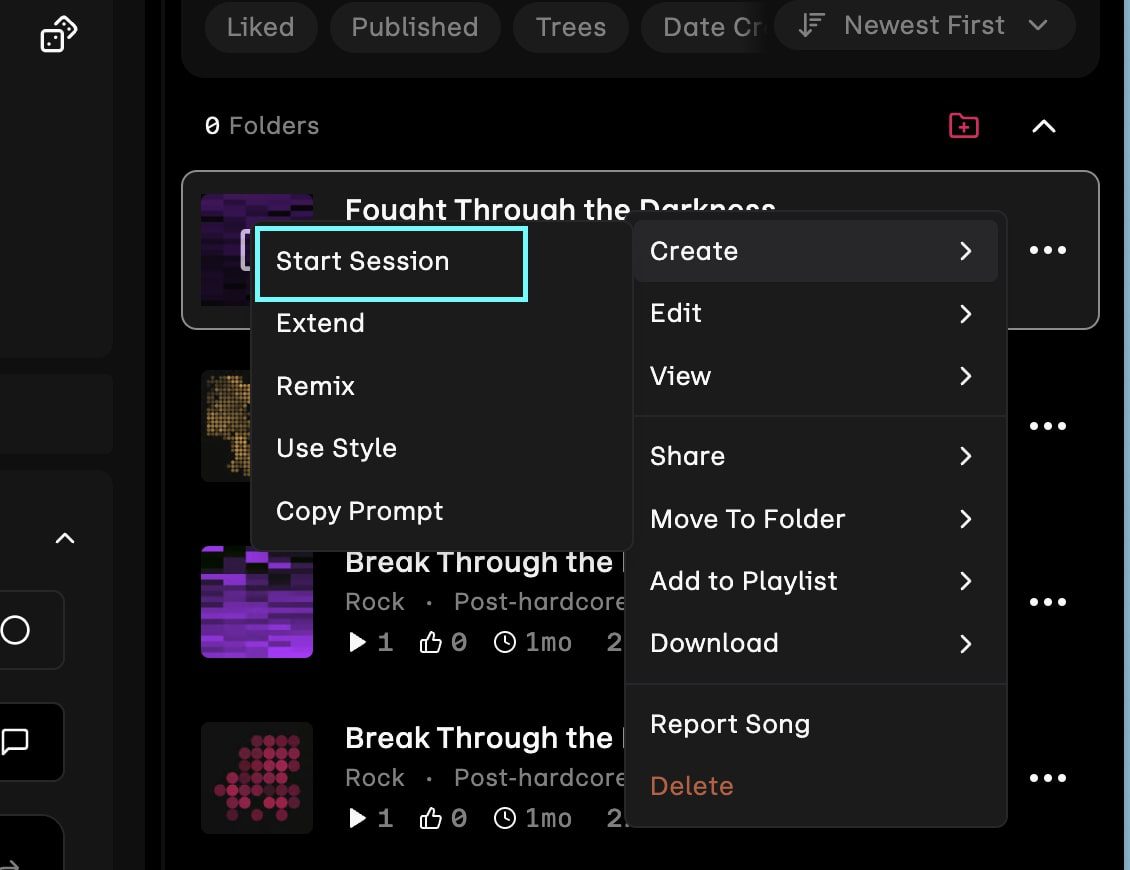Click Delete in the context menu
The height and width of the screenshot is (870, 1130).
pos(692,786)
